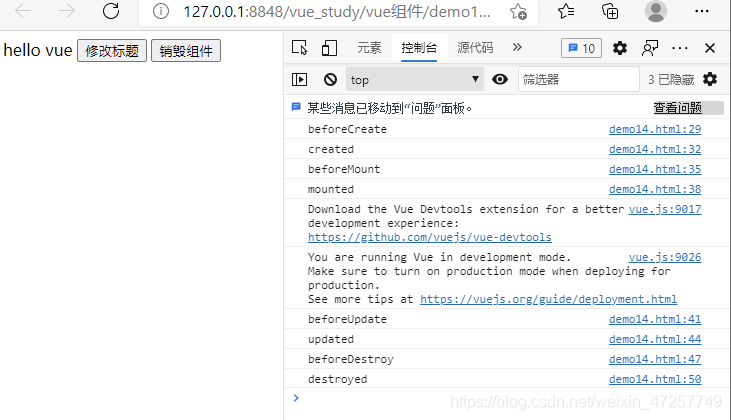The height and width of the screenshot is (420, 731).
Task: Focus the 筛选器 filter field
Action: (578, 80)
